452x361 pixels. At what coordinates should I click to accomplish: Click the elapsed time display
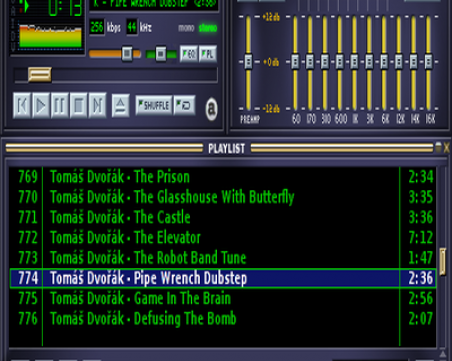pyautogui.click(x=65, y=7)
